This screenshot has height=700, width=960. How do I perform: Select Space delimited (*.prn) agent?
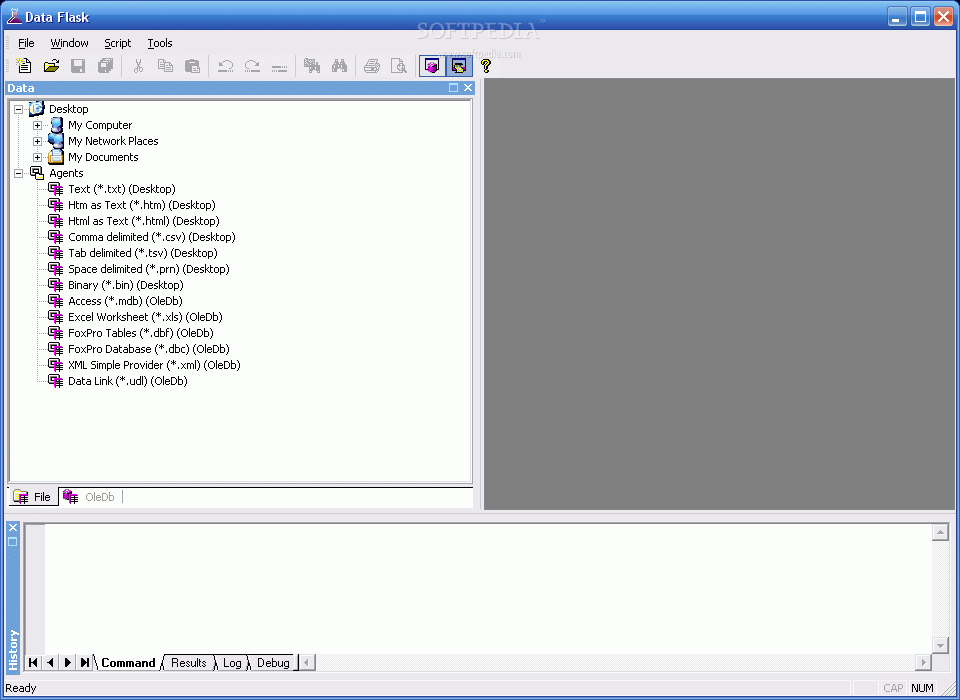pos(149,269)
